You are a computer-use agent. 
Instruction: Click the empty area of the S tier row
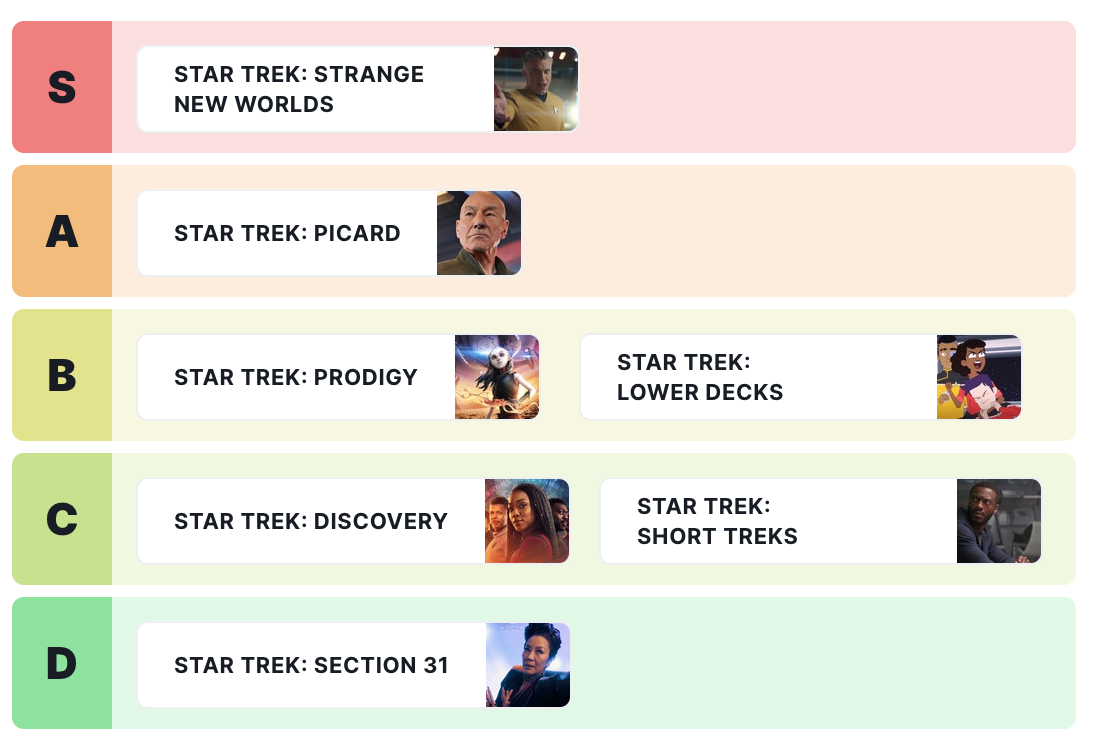[820, 88]
